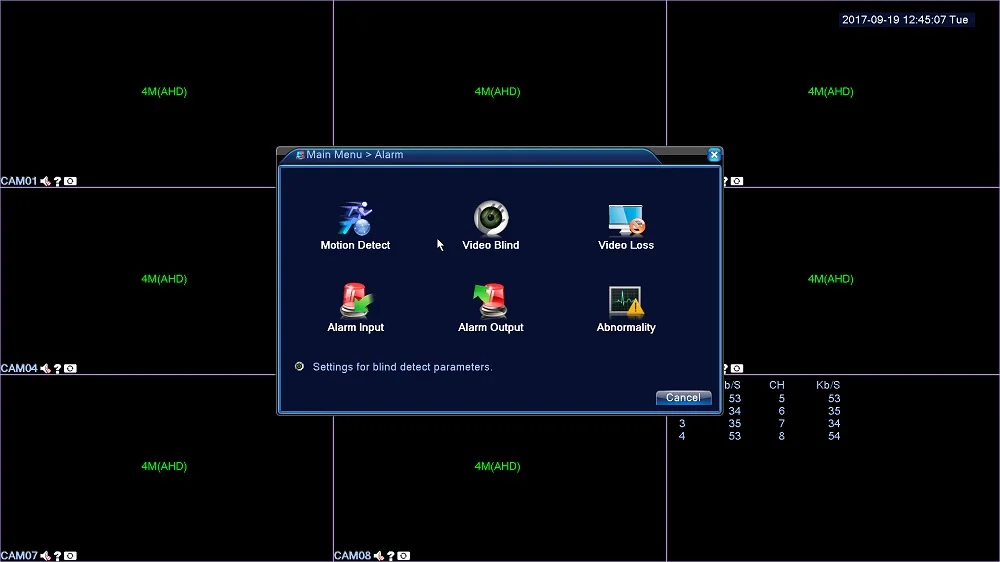Click 4M(AHD) text in CAM01 pane
The height and width of the screenshot is (562, 1000).
click(164, 91)
